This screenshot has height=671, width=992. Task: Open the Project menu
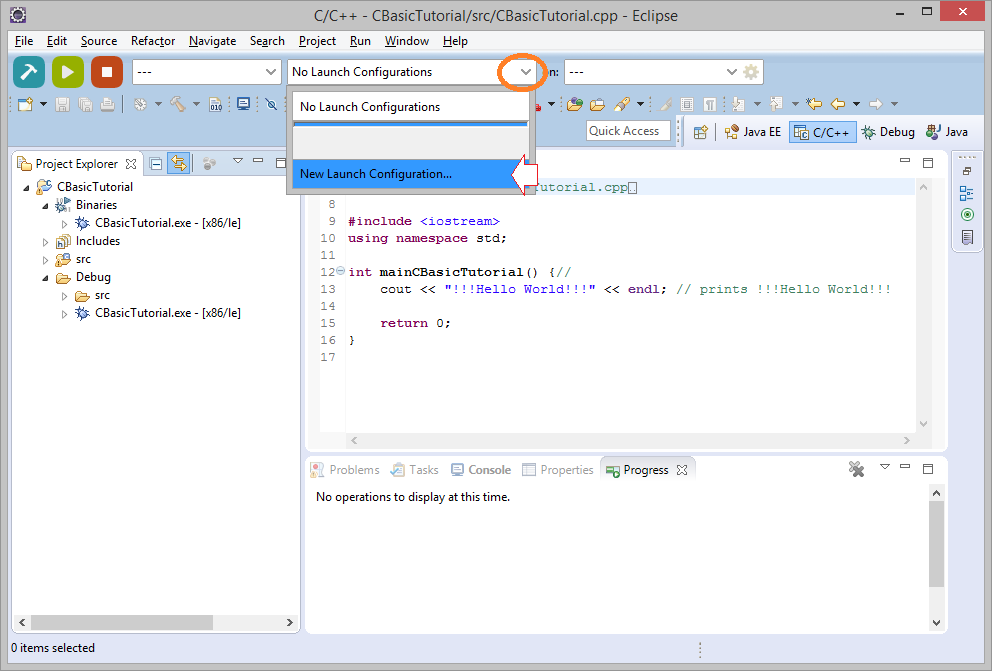[x=318, y=41]
